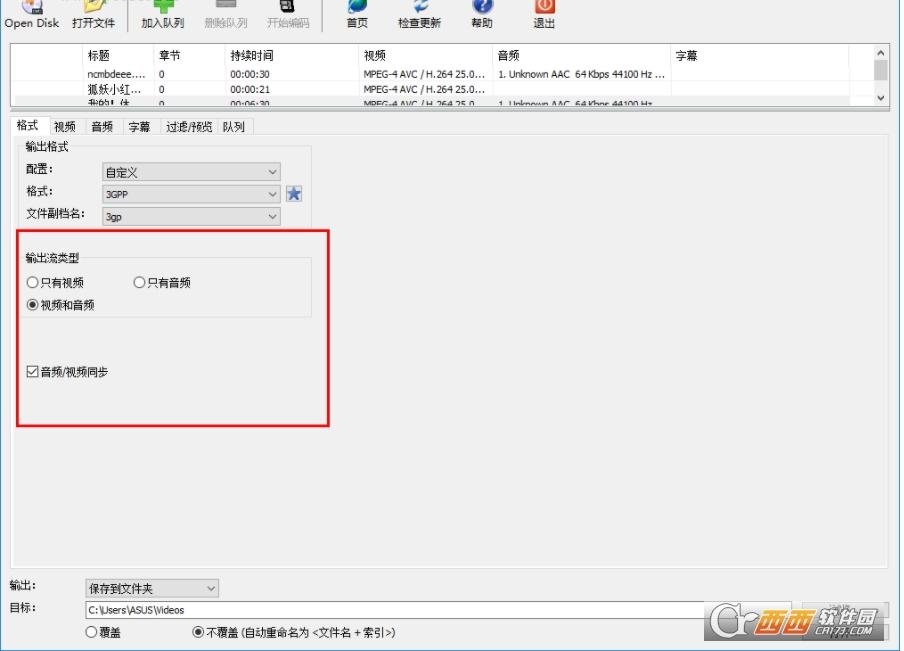The height and width of the screenshot is (651, 904).
Task: Select the 只有视频 radio button
Action: 32,283
